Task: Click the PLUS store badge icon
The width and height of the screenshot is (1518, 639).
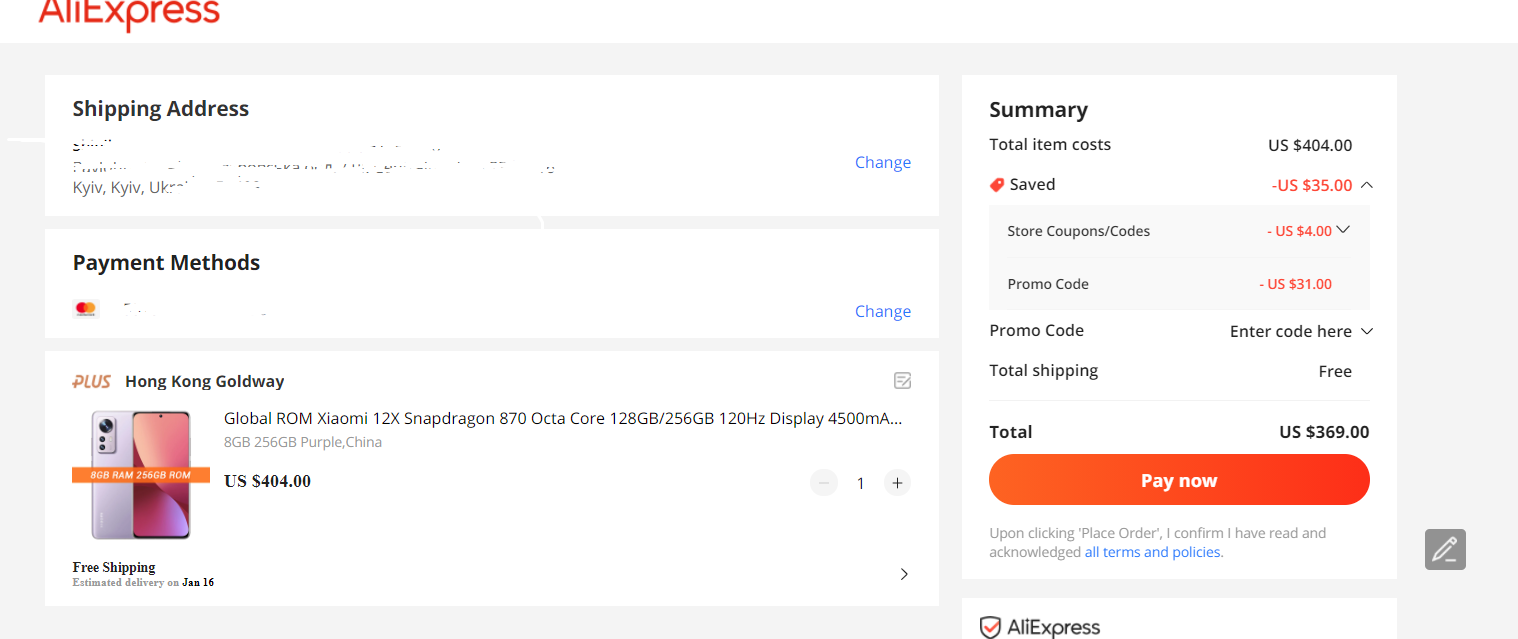Action: [x=92, y=381]
